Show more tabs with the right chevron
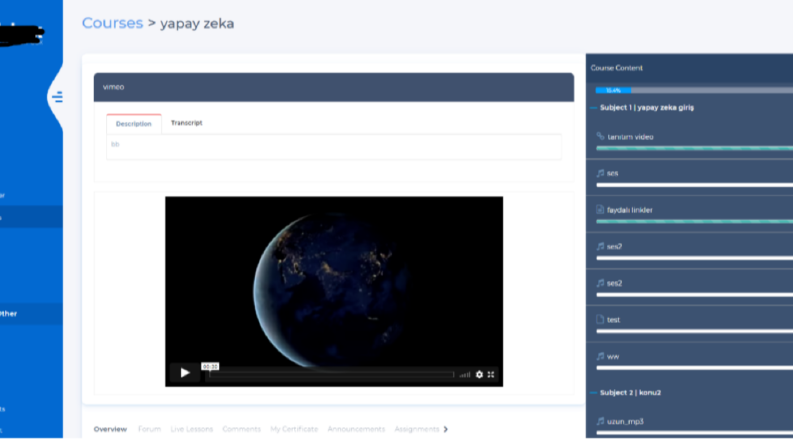The width and height of the screenshot is (793, 446). (x=446, y=429)
